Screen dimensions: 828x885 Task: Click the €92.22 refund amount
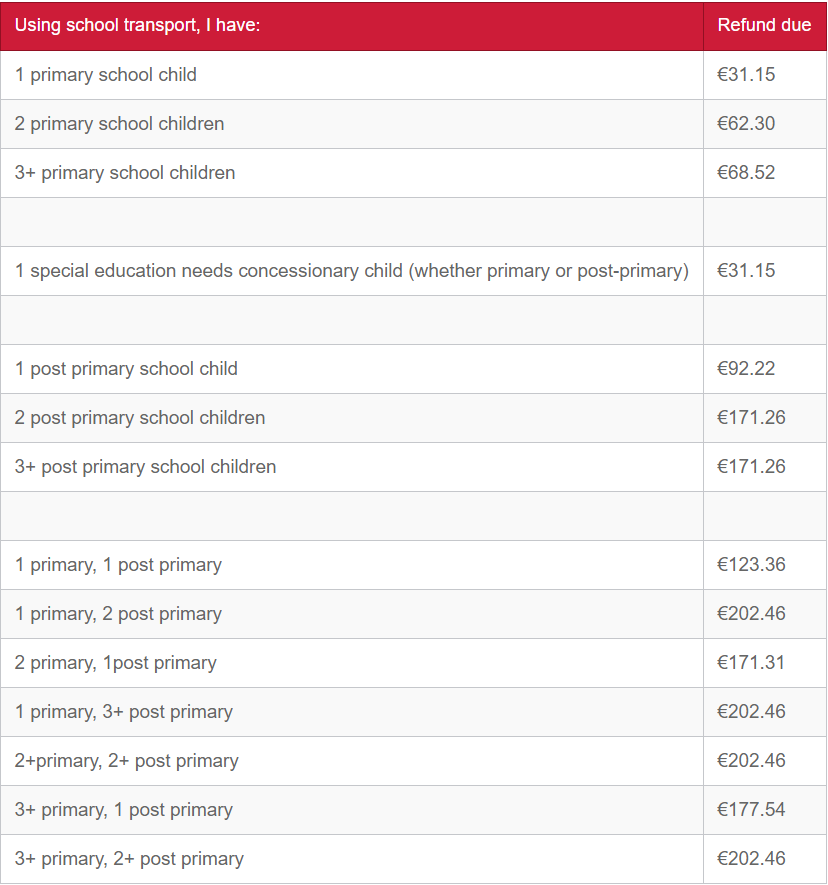(x=746, y=369)
